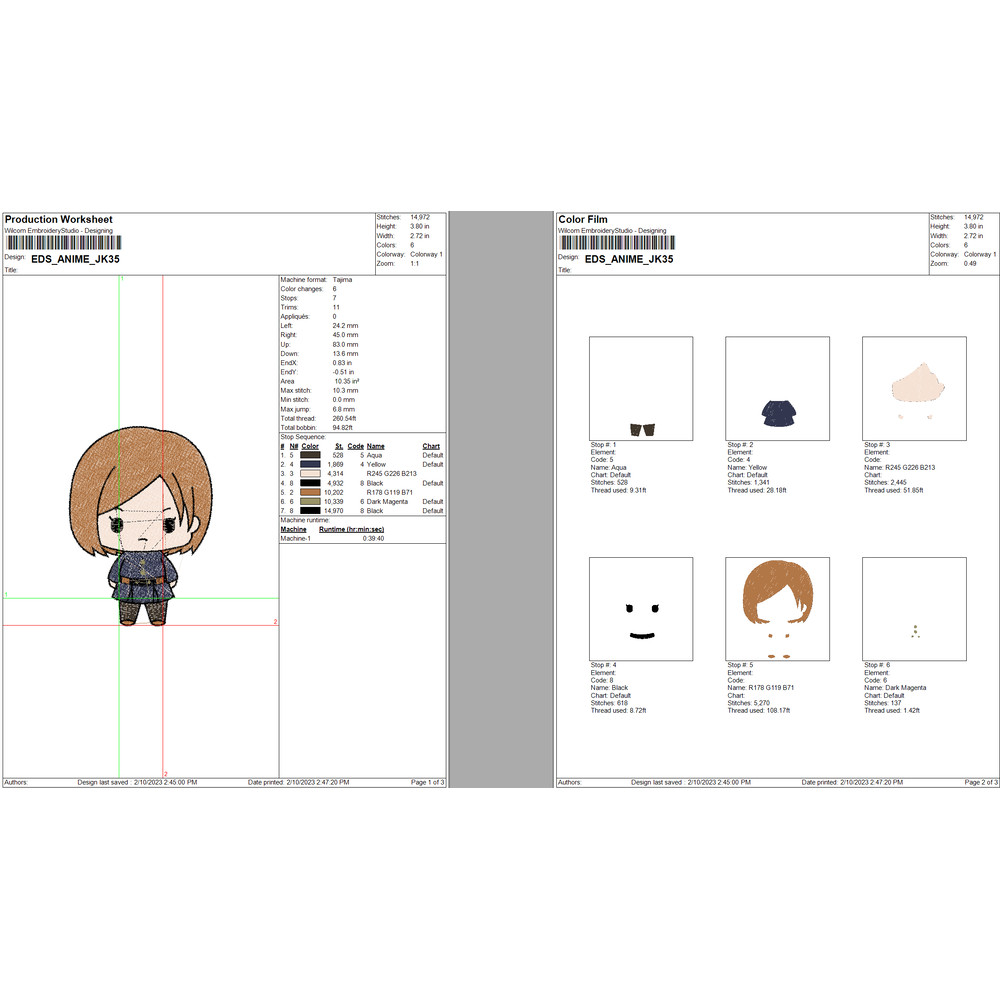This screenshot has height=1000, width=1000.
Task: Click the peach R245 G226 B213 swatch
Action: pos(310,474)
